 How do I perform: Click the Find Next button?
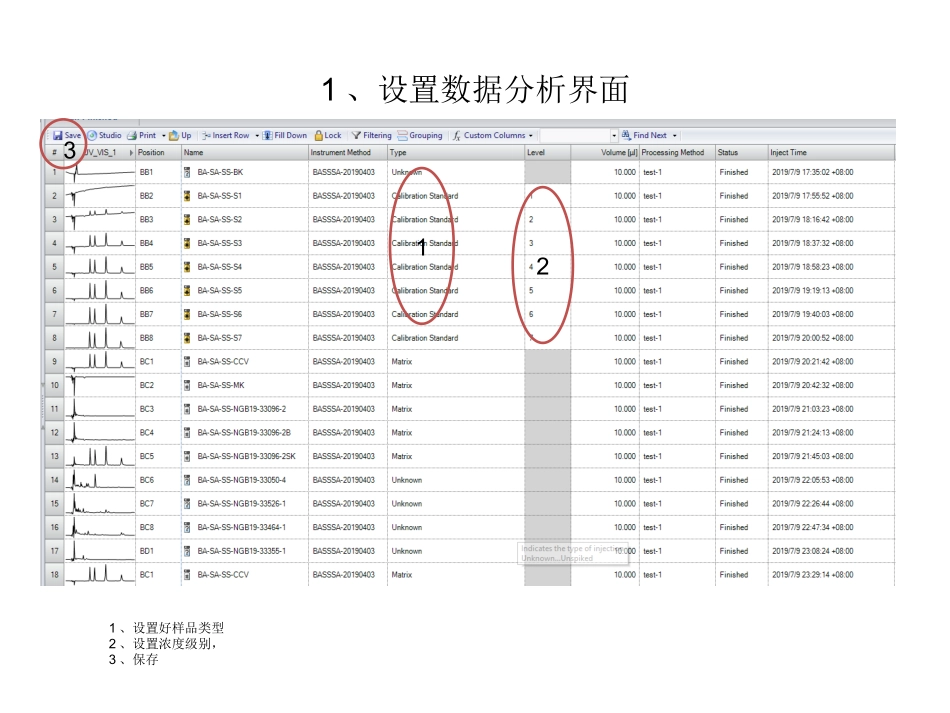[644, 135]
